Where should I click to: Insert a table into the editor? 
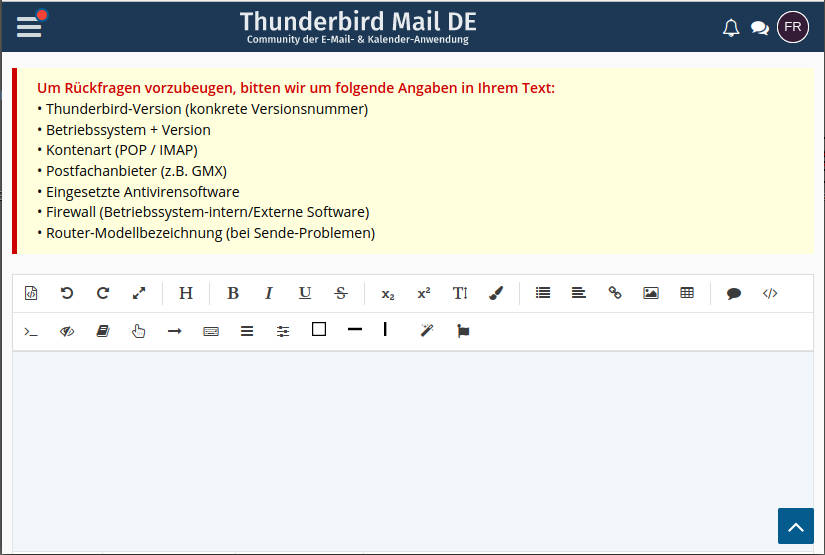point(687,293)
